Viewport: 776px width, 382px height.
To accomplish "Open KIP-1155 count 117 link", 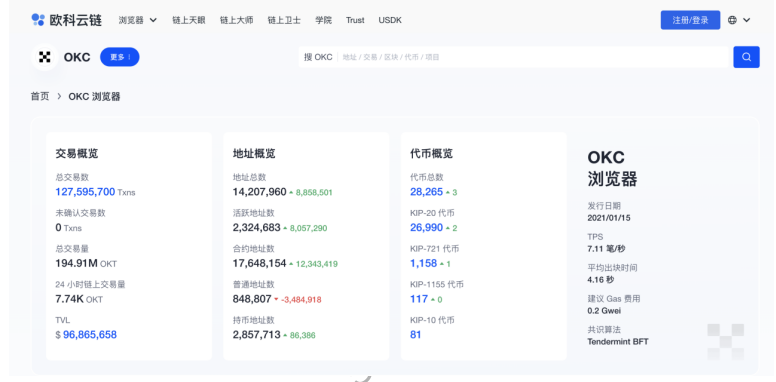I will (x=419, y=299).
